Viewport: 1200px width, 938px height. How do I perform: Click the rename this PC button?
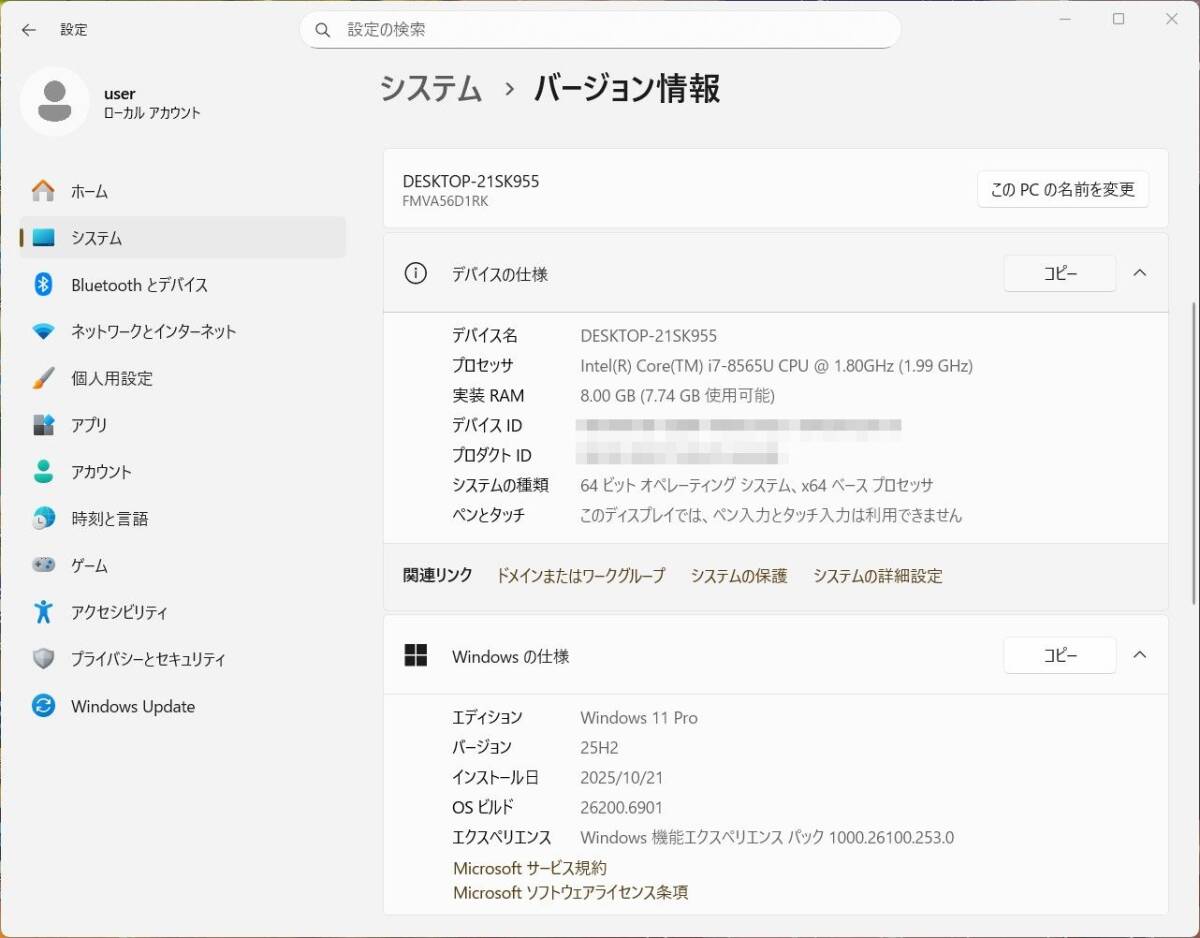point(1062,189)
